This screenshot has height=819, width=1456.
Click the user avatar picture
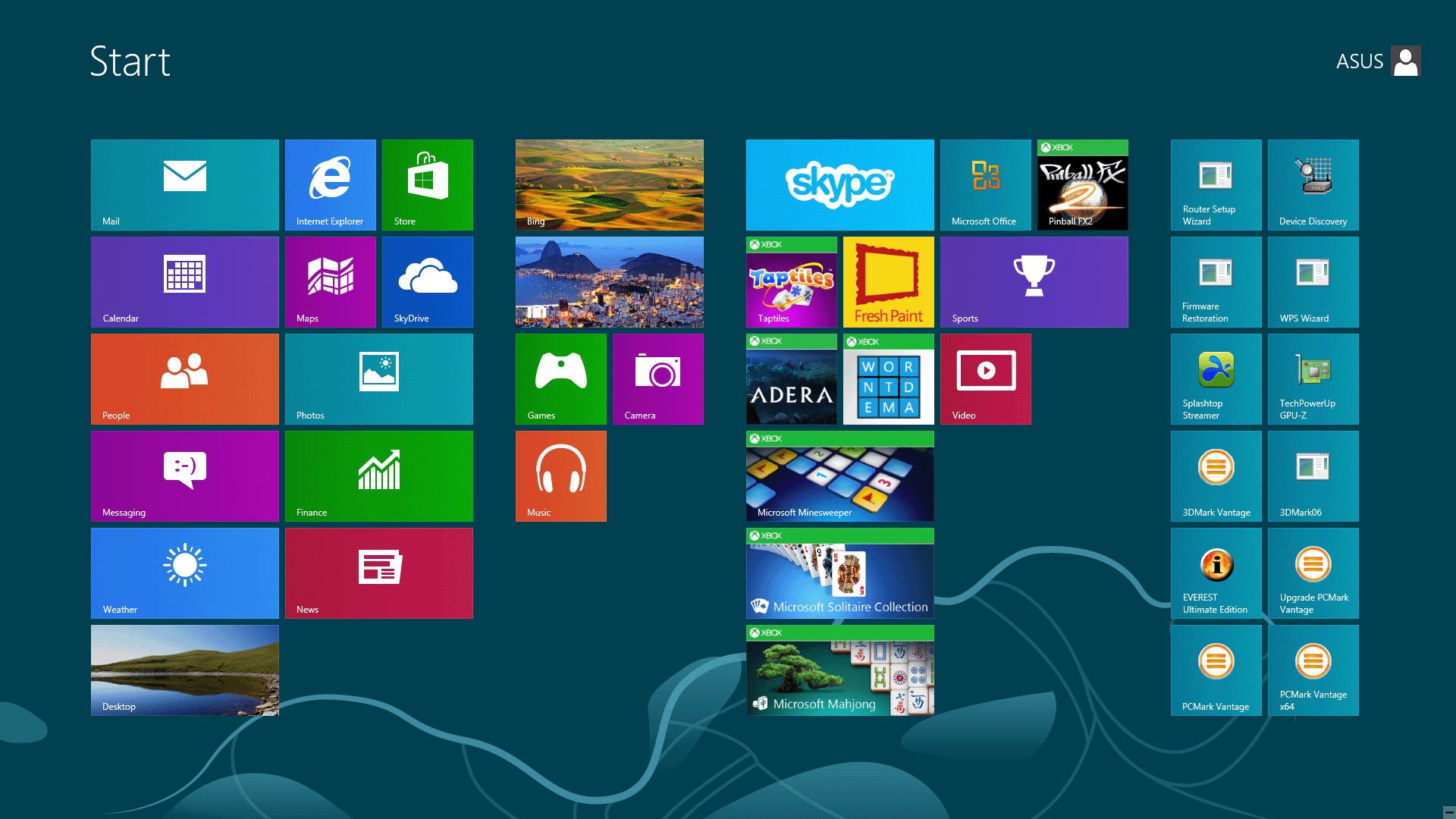tap(1406, 61)
